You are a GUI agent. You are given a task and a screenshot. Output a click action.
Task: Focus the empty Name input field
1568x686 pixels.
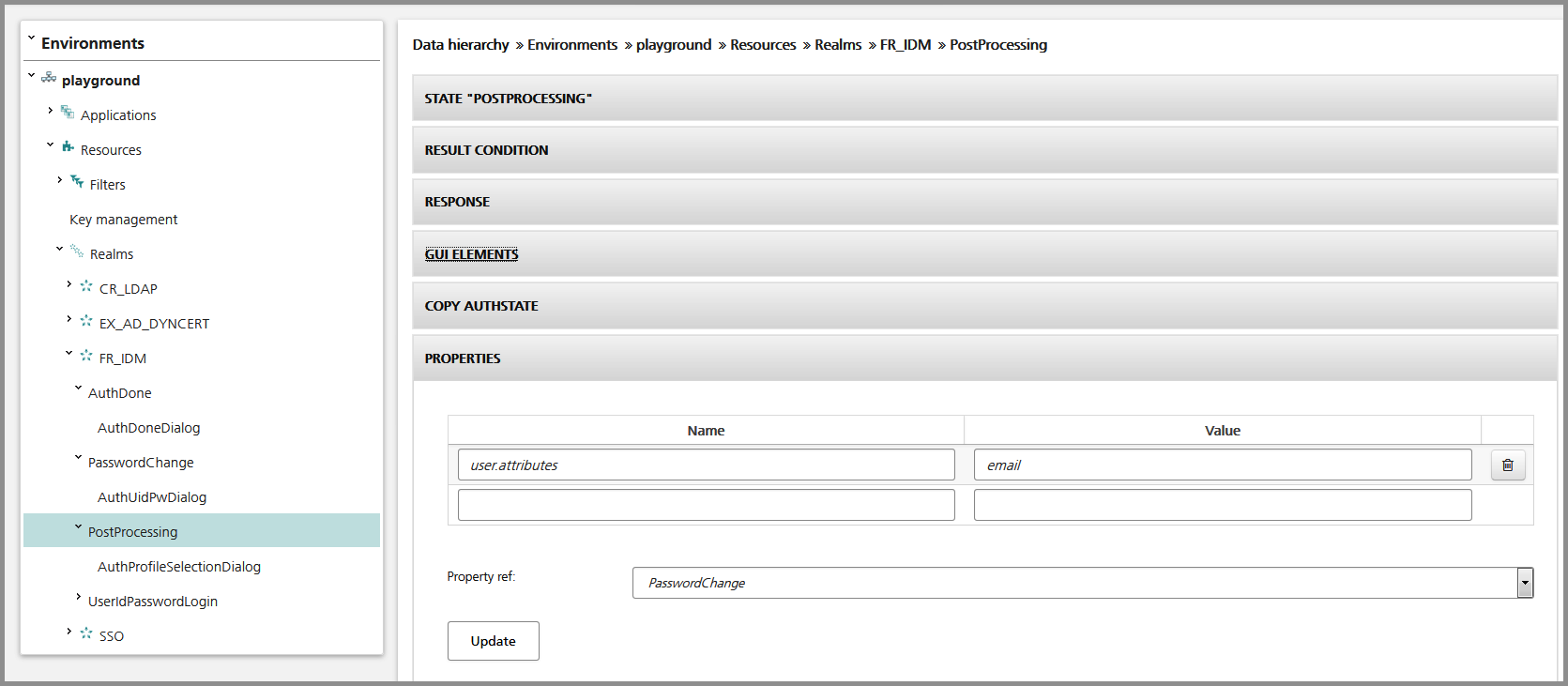click(x=706, y=505)
